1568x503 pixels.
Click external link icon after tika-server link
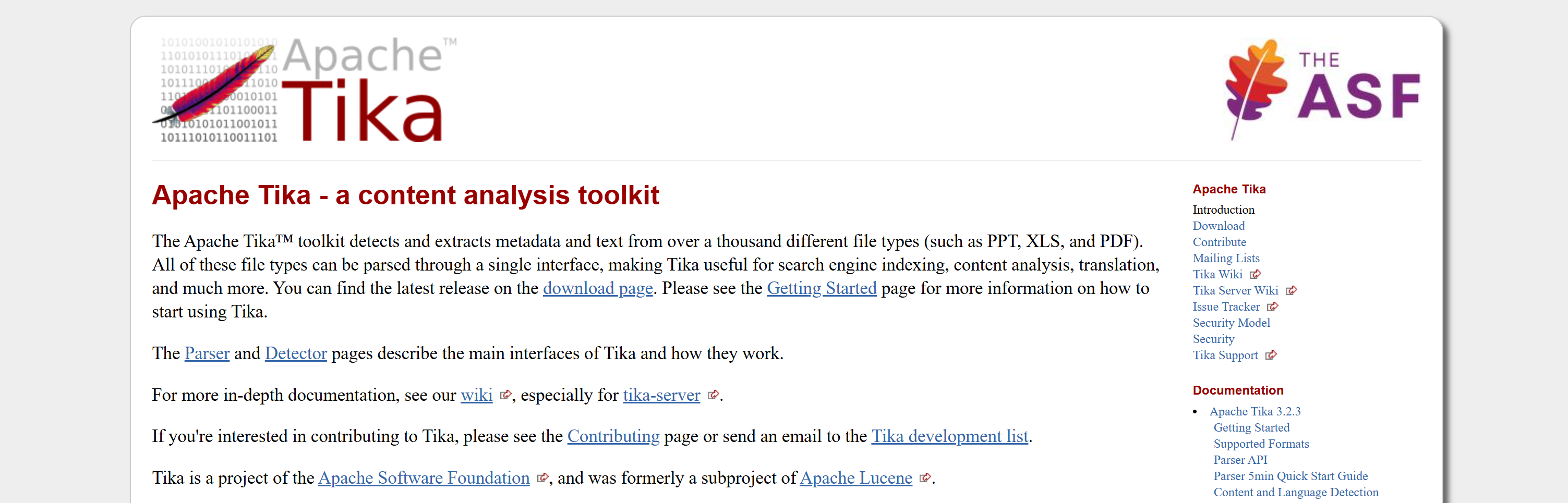(x=714, y=395)
